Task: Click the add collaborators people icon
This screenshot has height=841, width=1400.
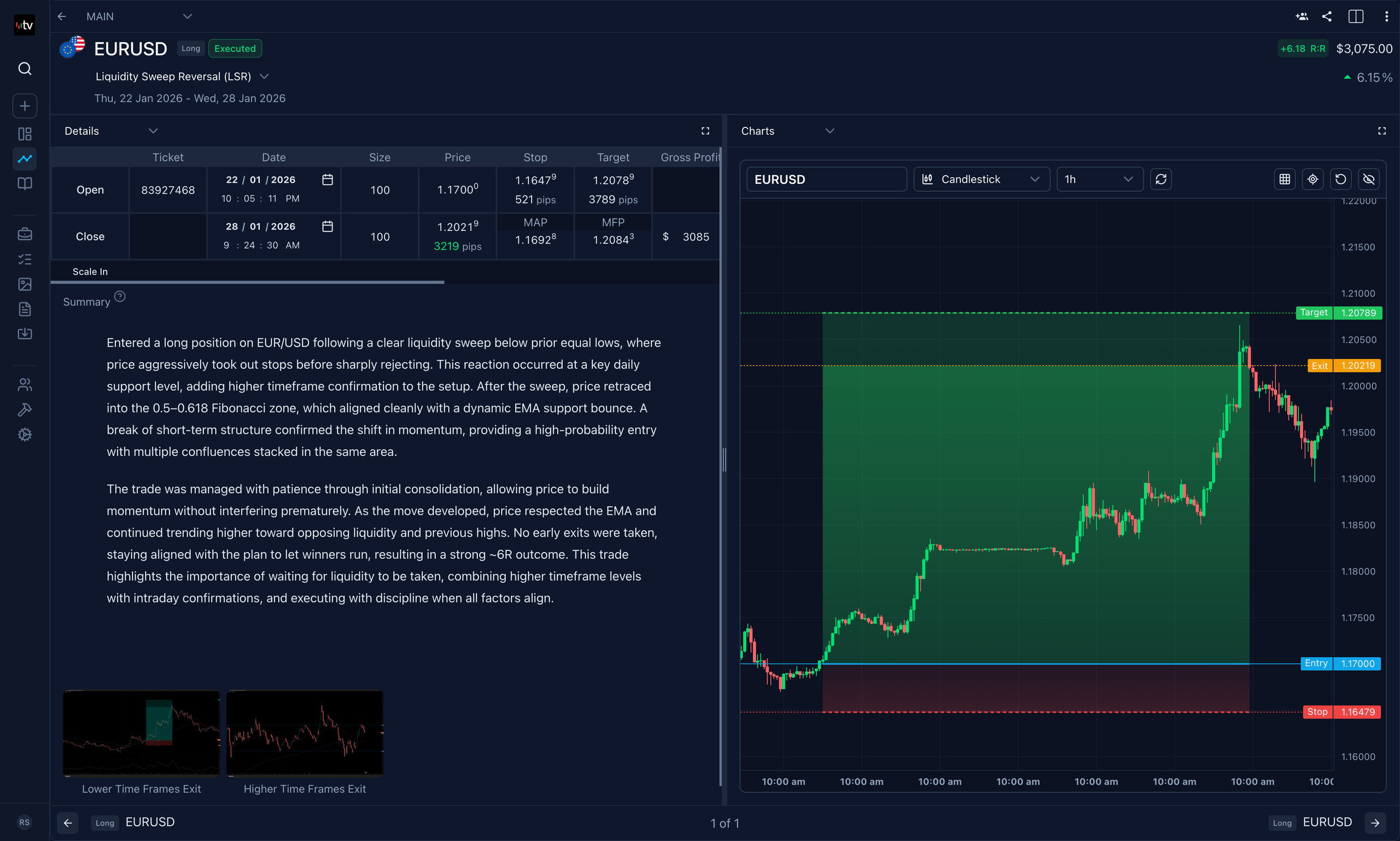Action: [x=1302, y=16]
